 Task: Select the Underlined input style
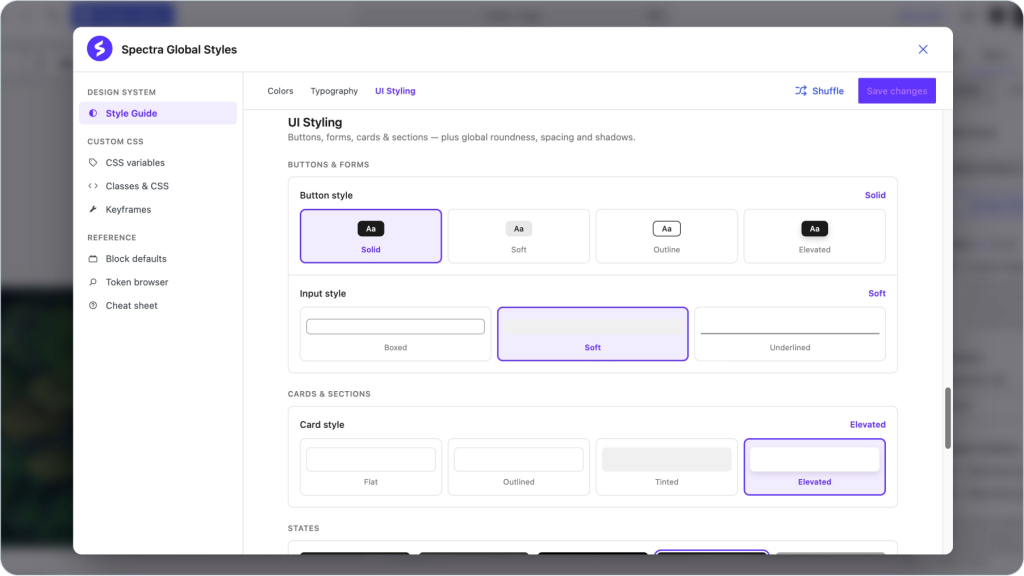pyautogui.click(x=790, y=334)
